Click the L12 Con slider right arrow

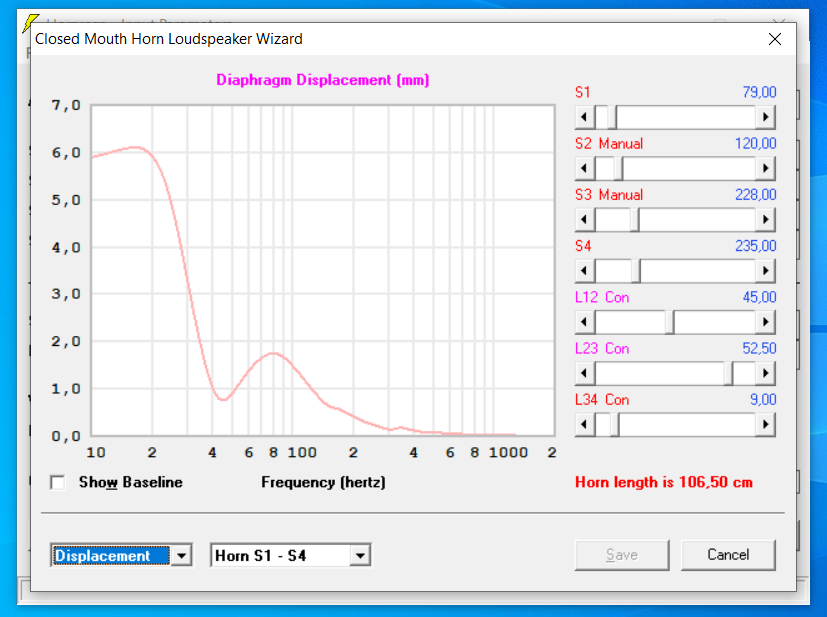[765, 322]
